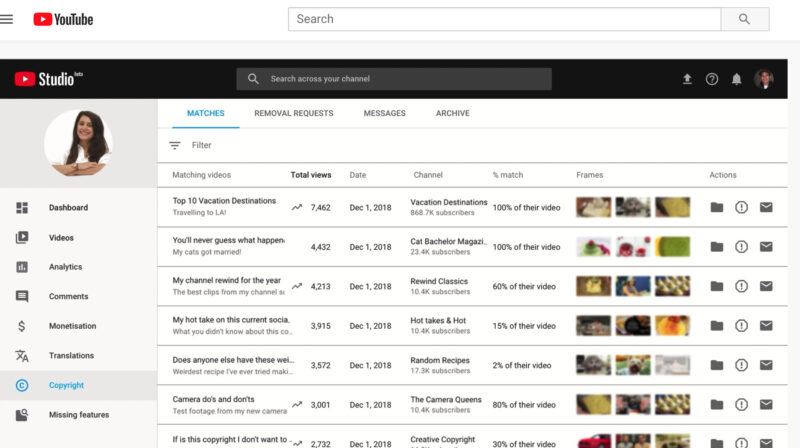Archive the Cat Bachelor Magazine match
800x448 pixels.
[717, 247]
